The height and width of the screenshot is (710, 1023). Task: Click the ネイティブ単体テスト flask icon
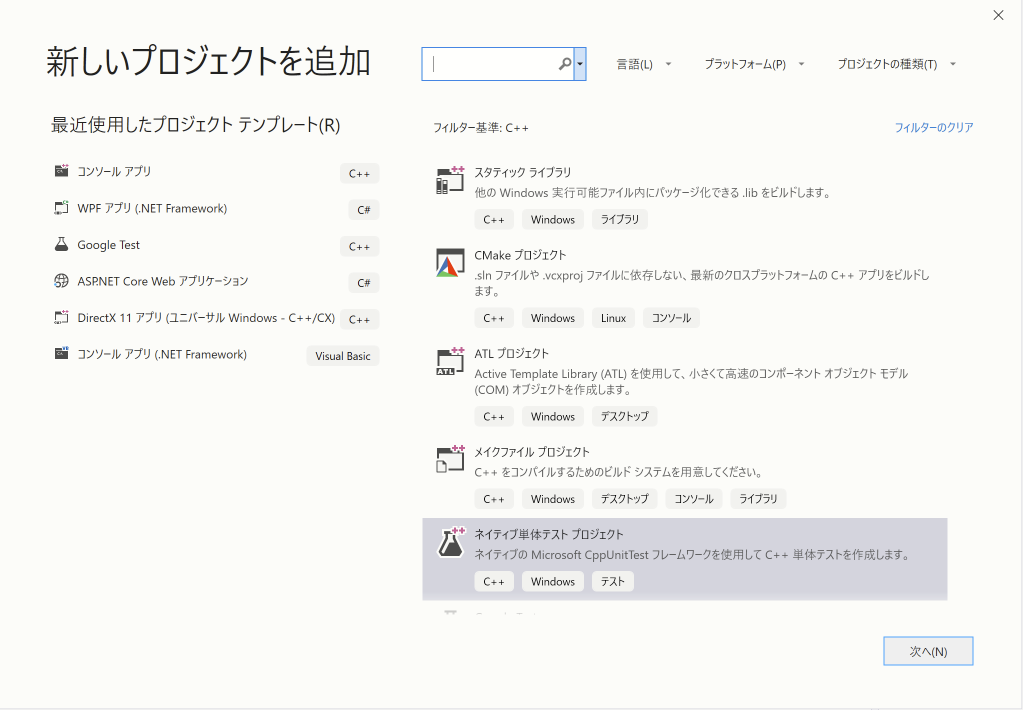click(x=450, y=542)
